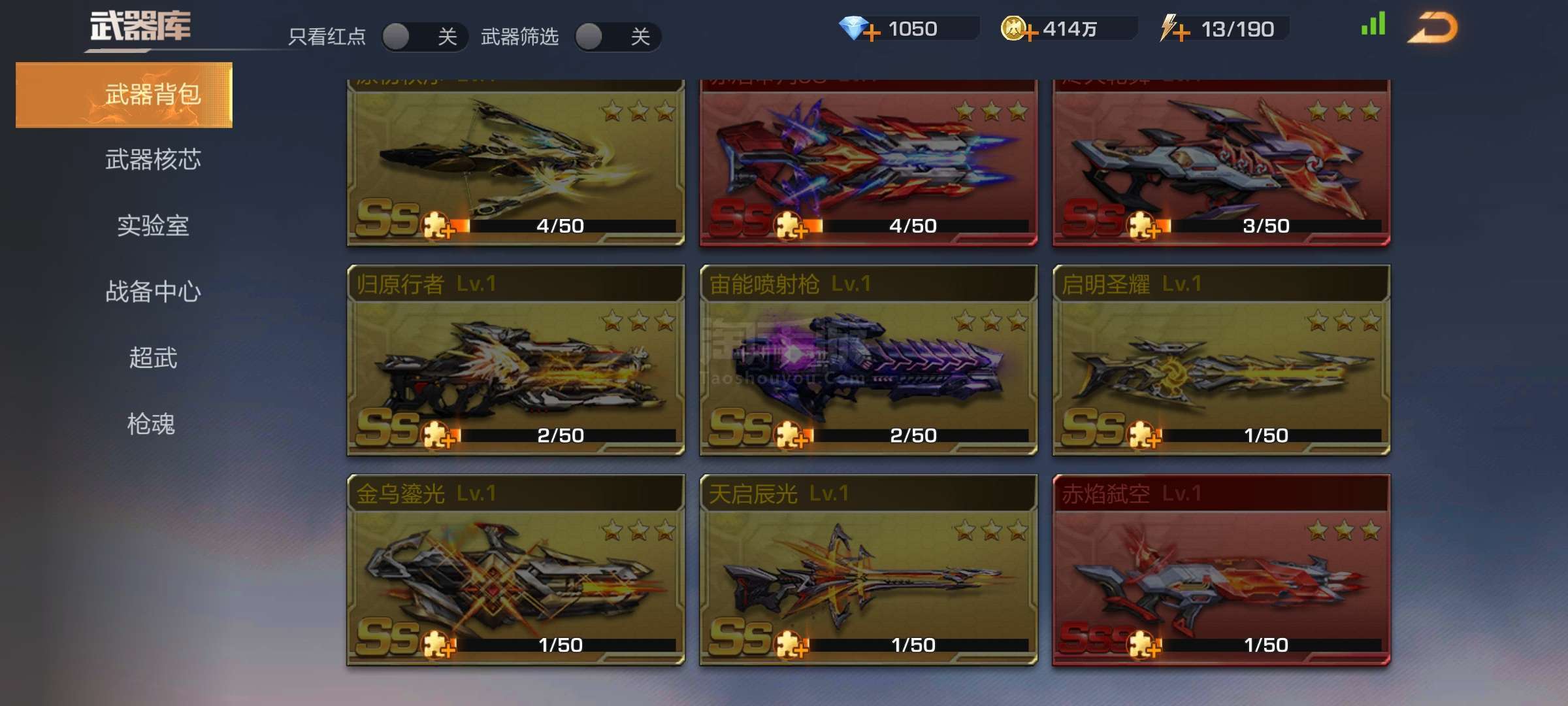Tap the orange back arrow icon
Viewport: 1568px width, 706px height.
click(x=1432, y=27)
